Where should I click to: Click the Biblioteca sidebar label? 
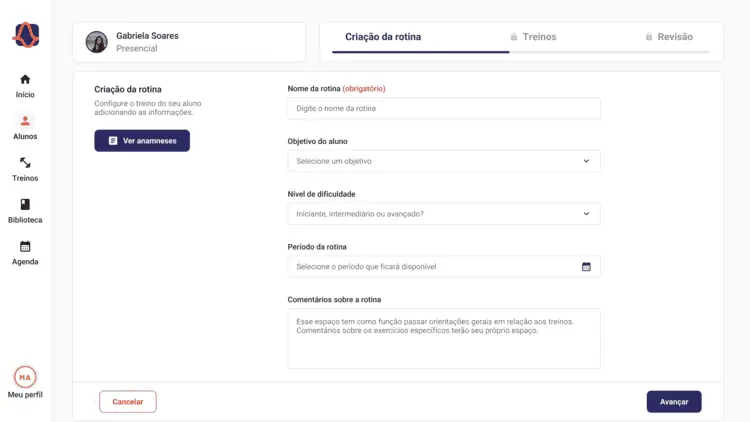[x=25, y=220]
